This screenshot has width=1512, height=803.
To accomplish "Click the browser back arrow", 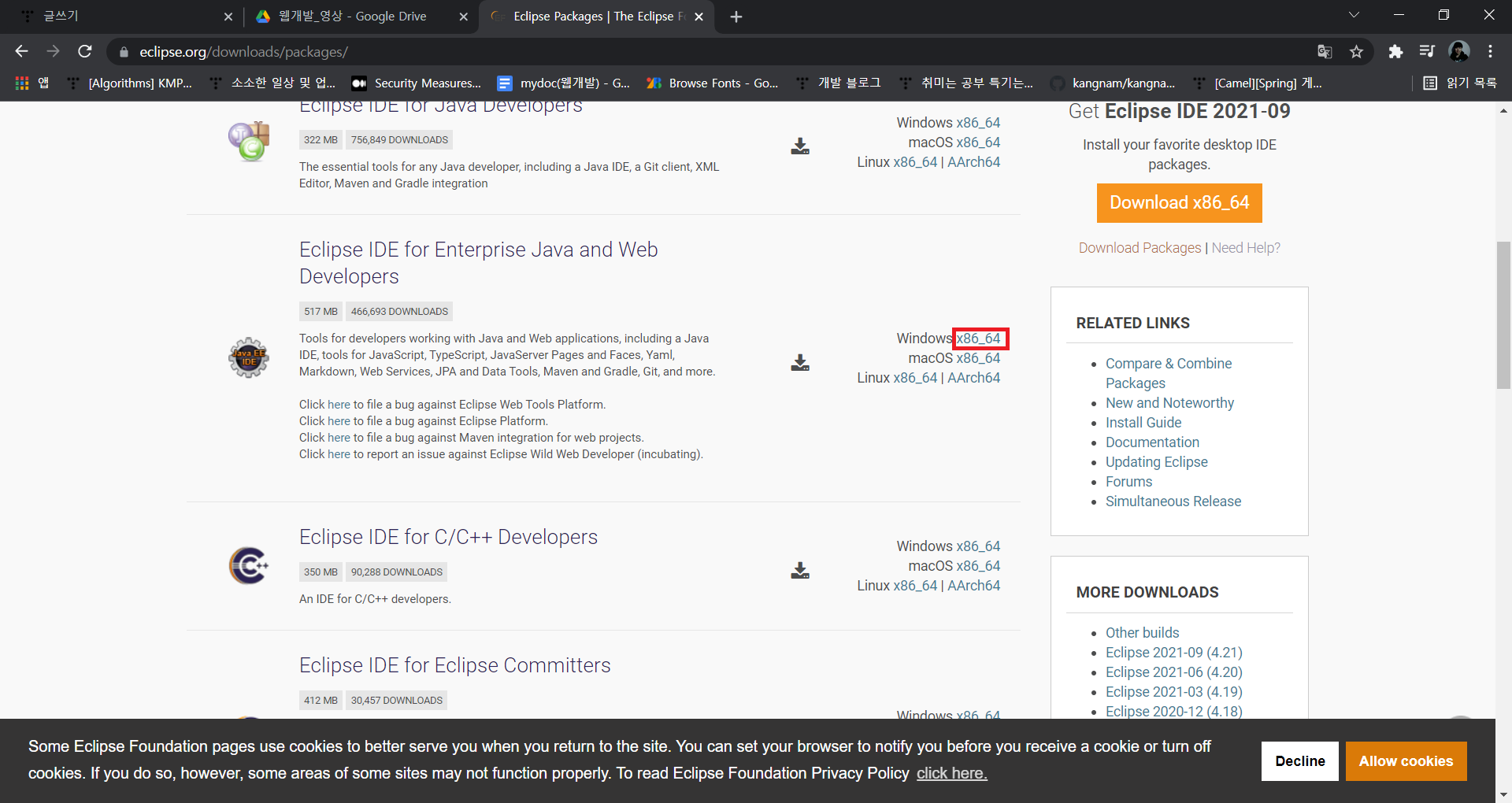I will (x=21, y=51).
